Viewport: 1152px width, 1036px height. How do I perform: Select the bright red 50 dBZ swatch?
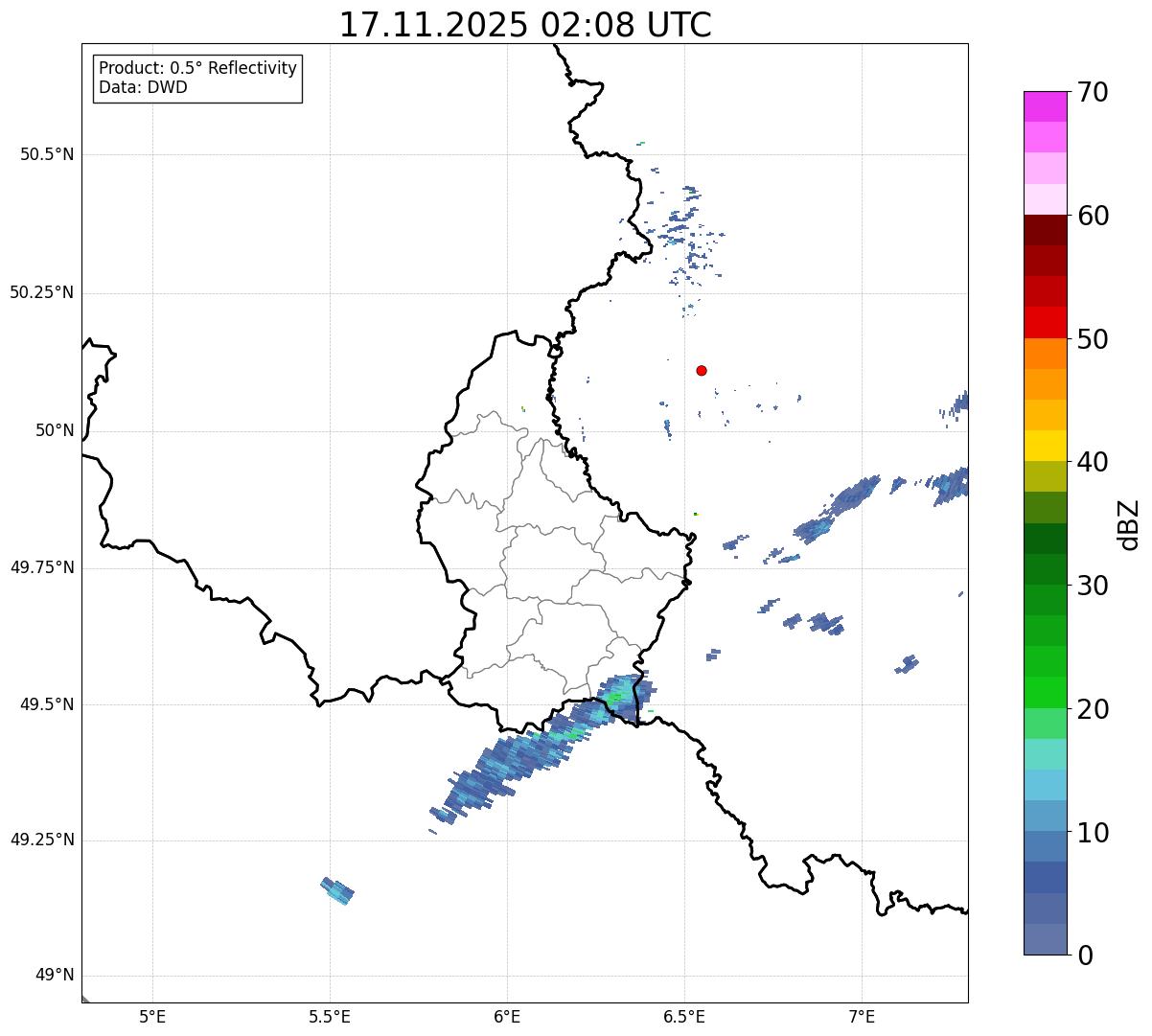tap(1045, 322)
